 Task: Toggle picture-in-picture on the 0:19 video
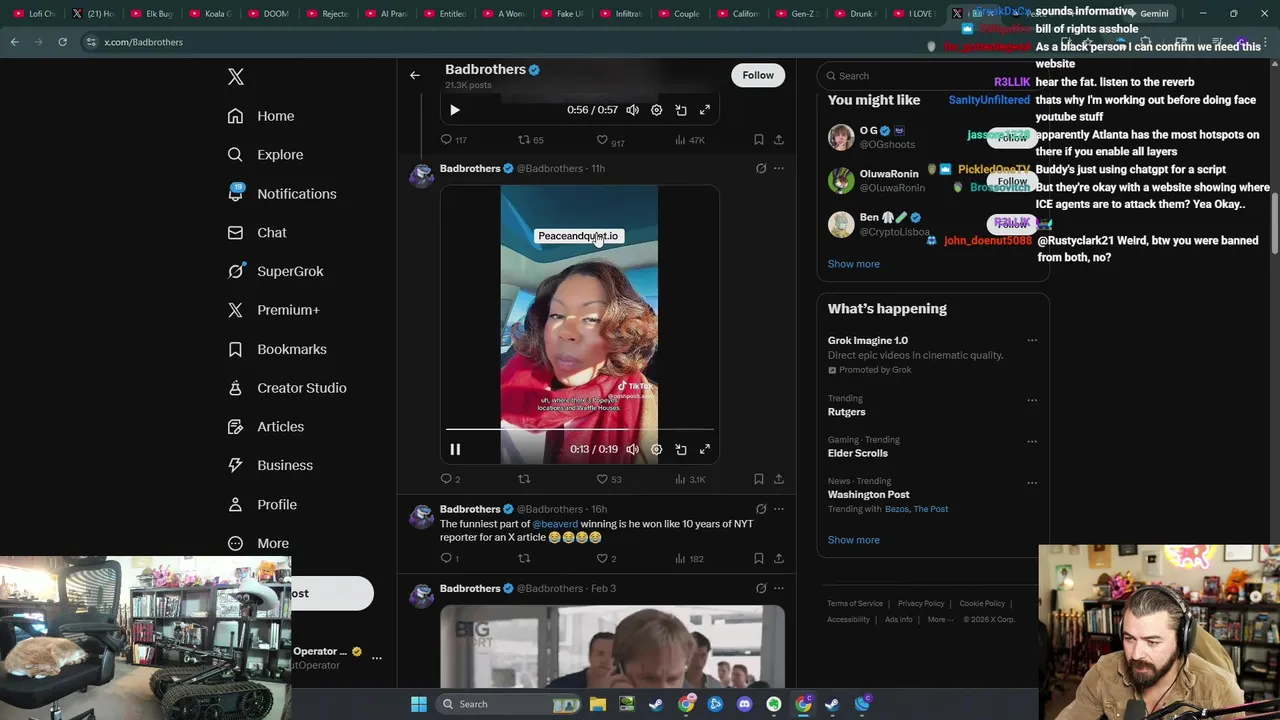pos(681,450)
